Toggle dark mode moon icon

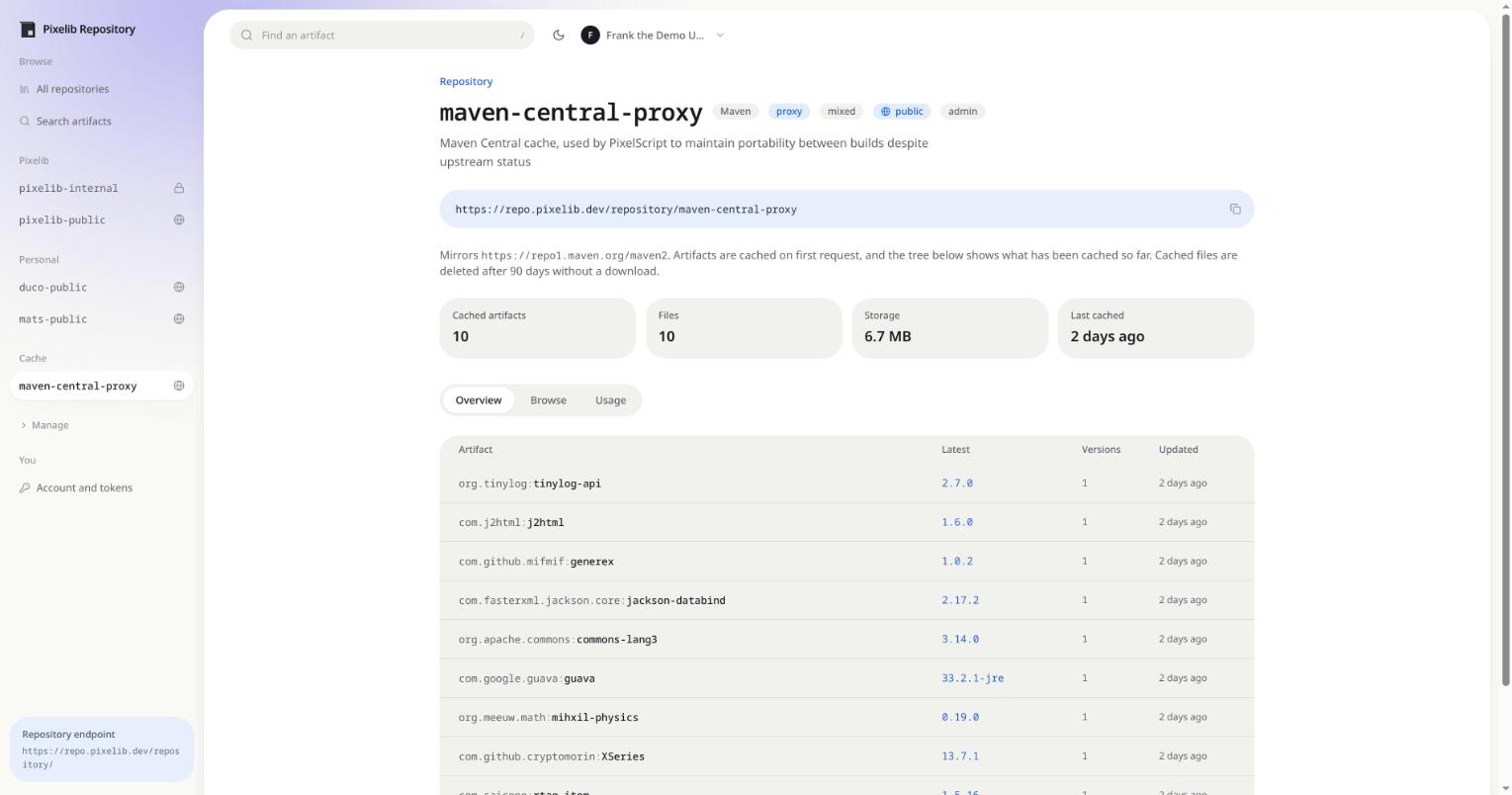[559, 35]
